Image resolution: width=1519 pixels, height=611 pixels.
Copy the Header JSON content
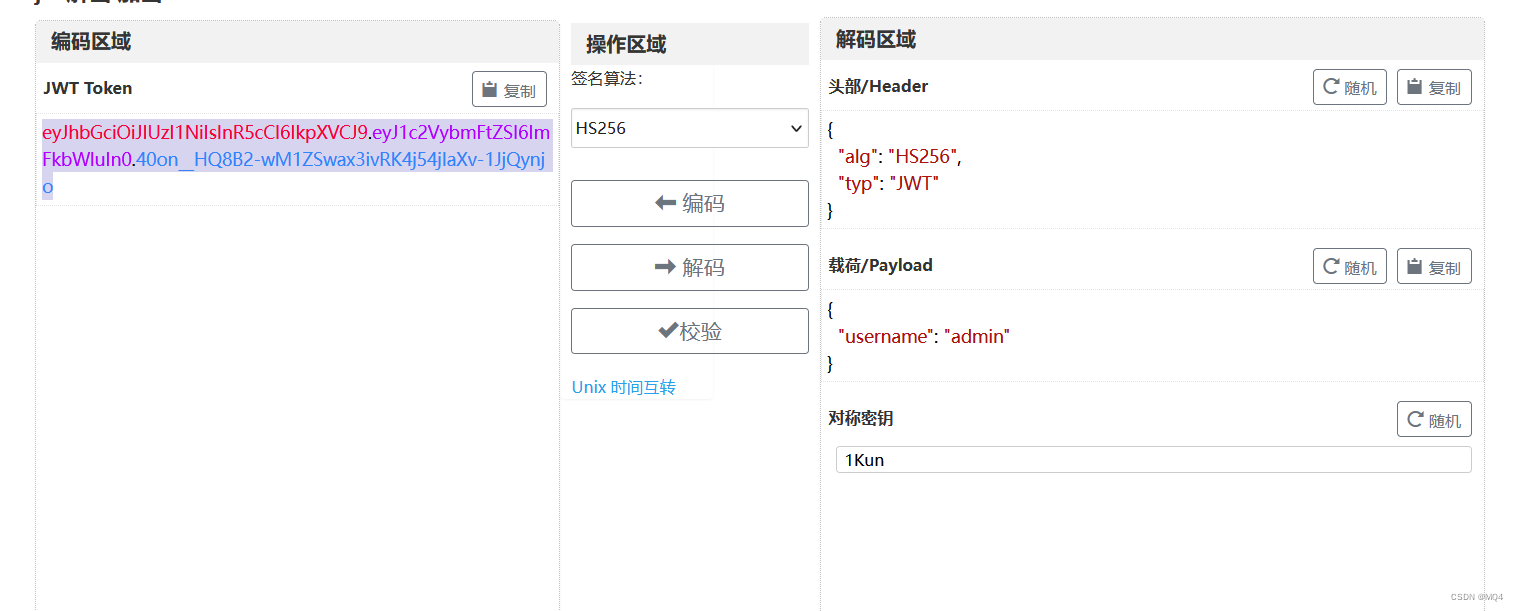[x=1433, y=88]
